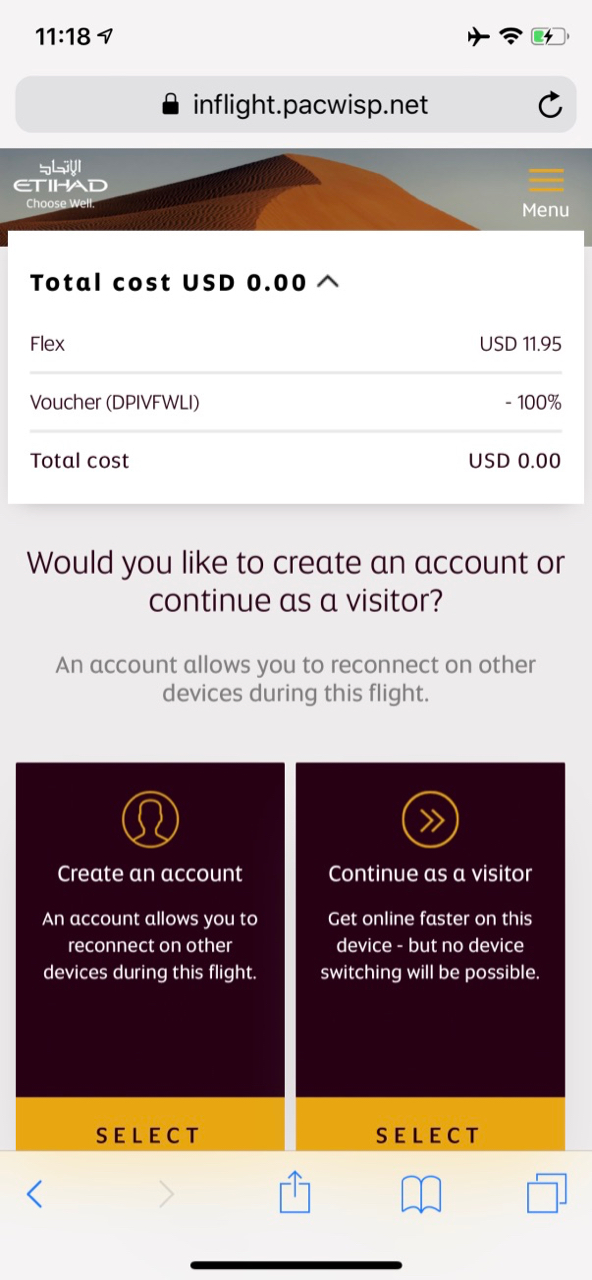Collapse the Total cost summary chevron
592x1280 pixels.
pyautogui.click(x=328, y=282)
